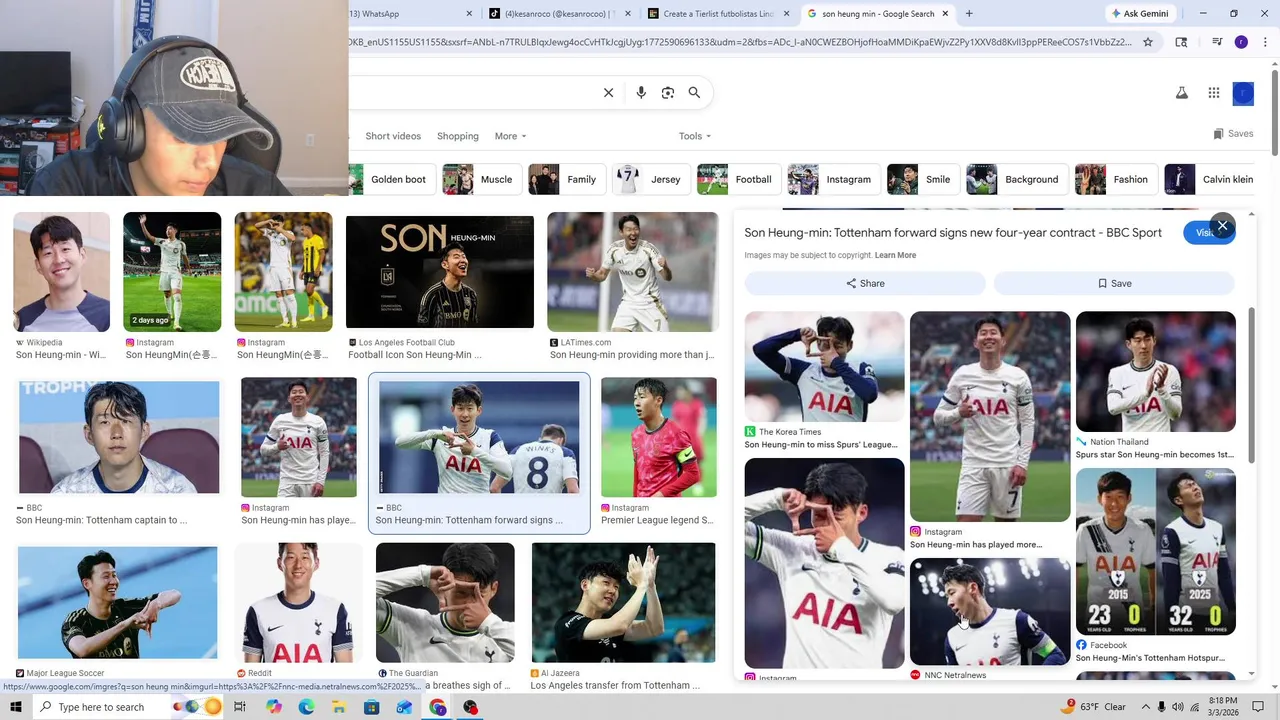Launch Microsoft Edge from the taskbar
Image resolution: width=1280 pixels, height=720 pixels.
coord(306,707)
